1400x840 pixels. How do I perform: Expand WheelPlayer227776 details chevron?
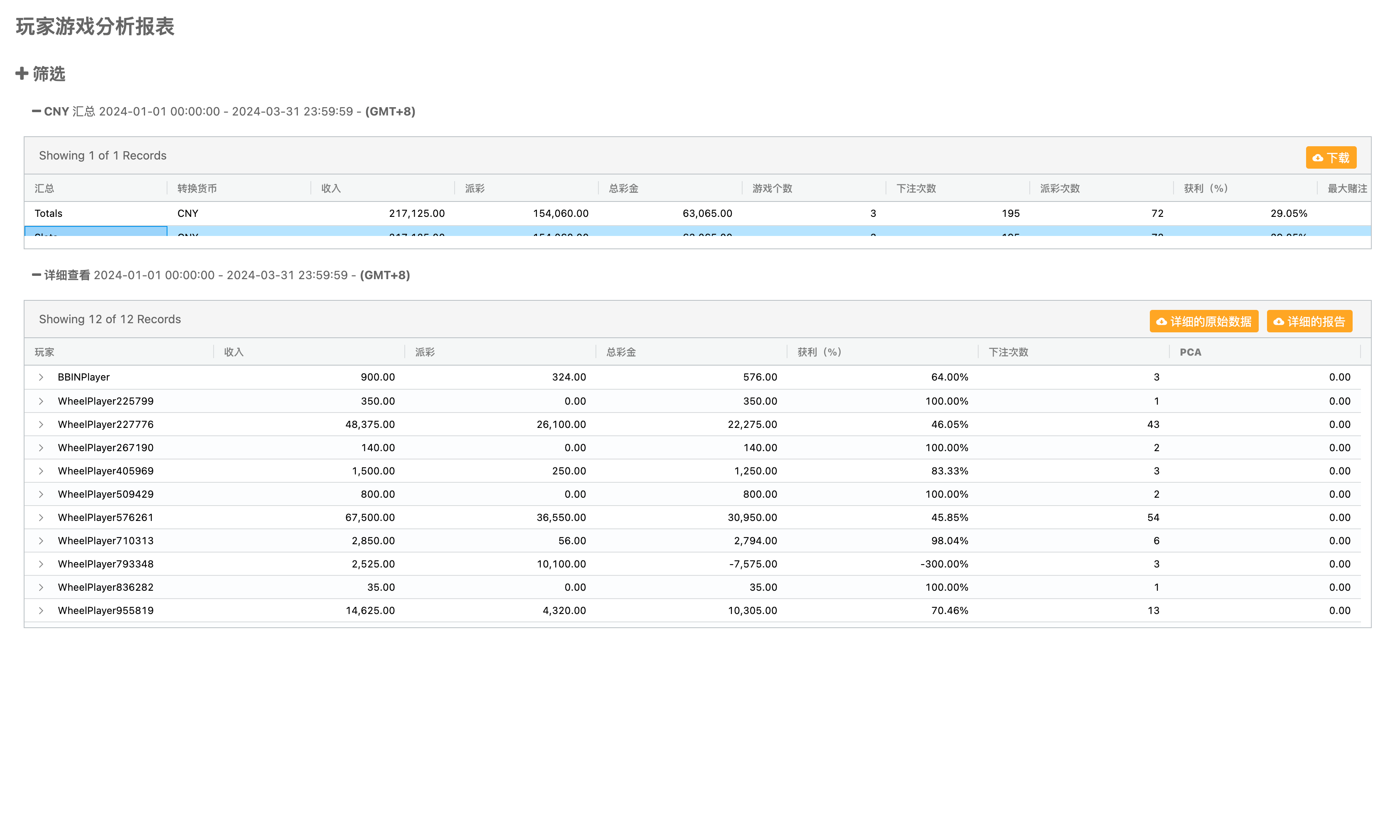[41, 424]
